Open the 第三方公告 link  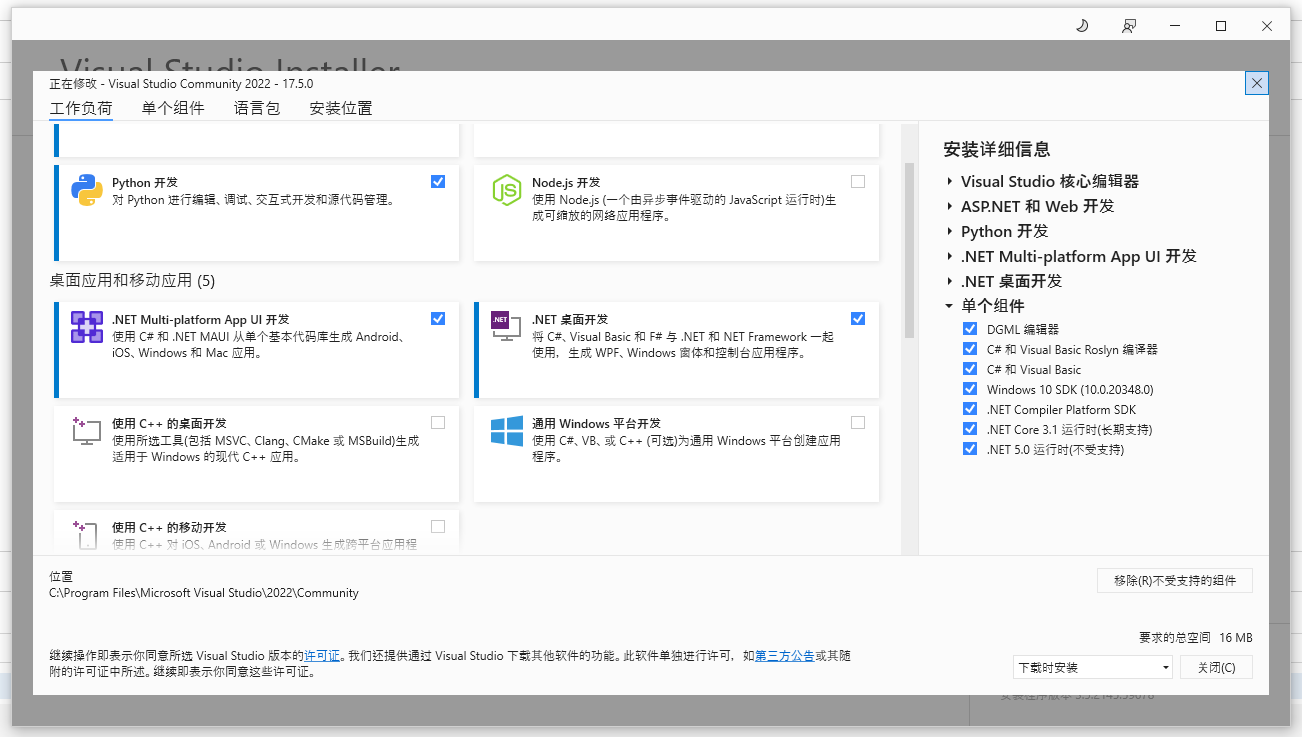[x=784, y=656]
